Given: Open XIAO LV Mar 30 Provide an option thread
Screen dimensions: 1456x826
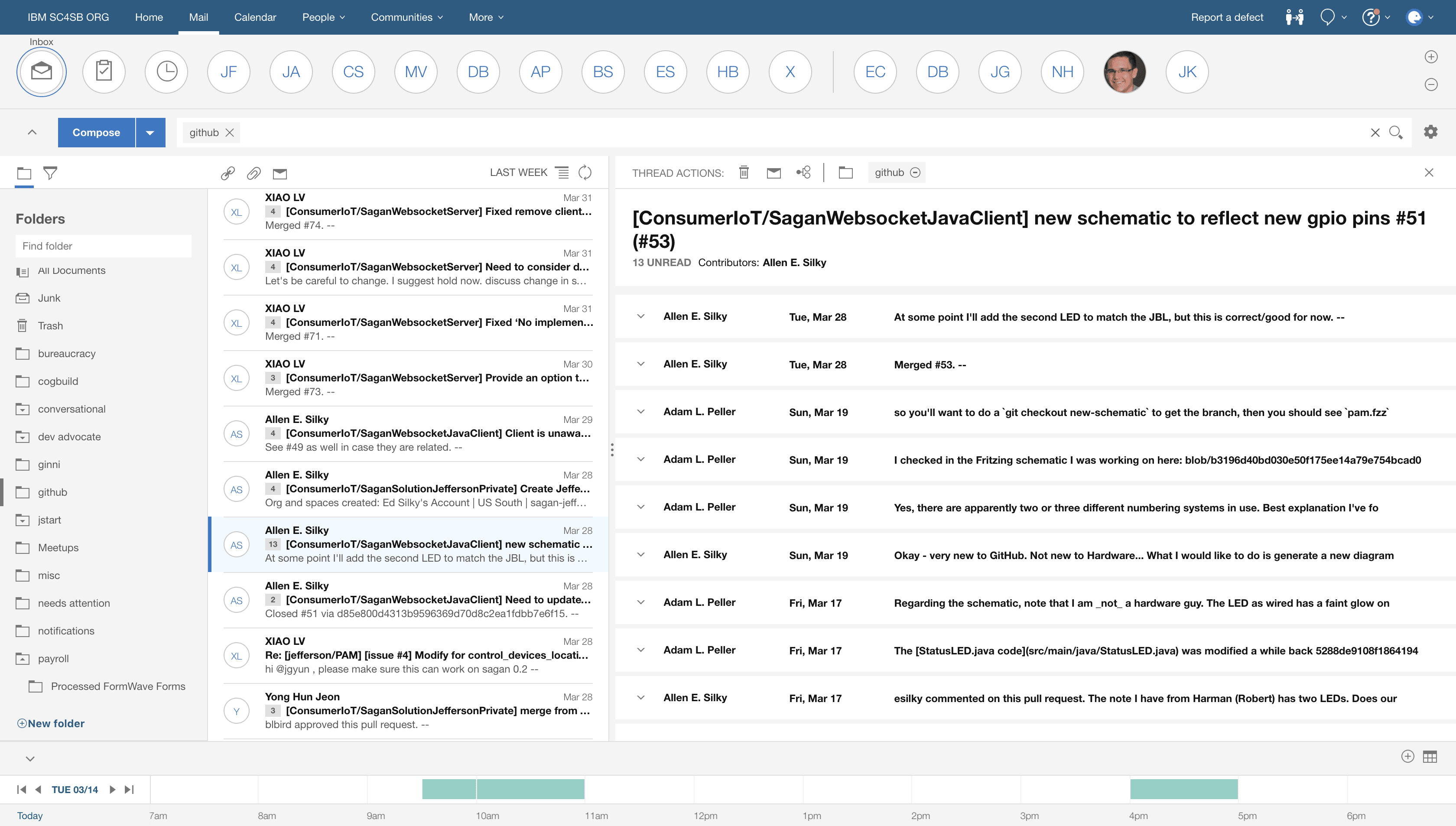Looking at the screenshot, I should [x=408, y=378].
